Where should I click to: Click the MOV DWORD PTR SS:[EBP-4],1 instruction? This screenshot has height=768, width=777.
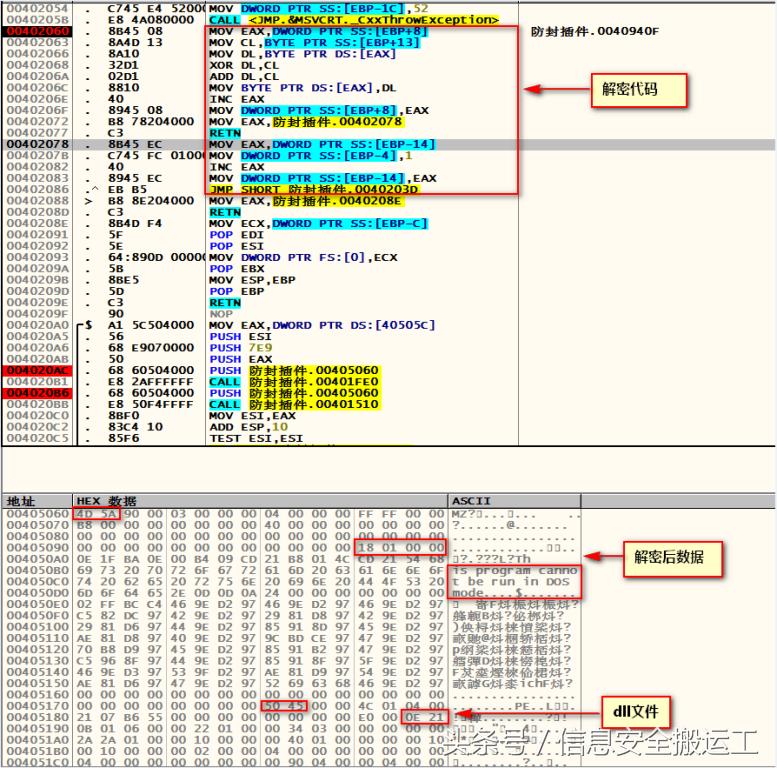point(310,156)
